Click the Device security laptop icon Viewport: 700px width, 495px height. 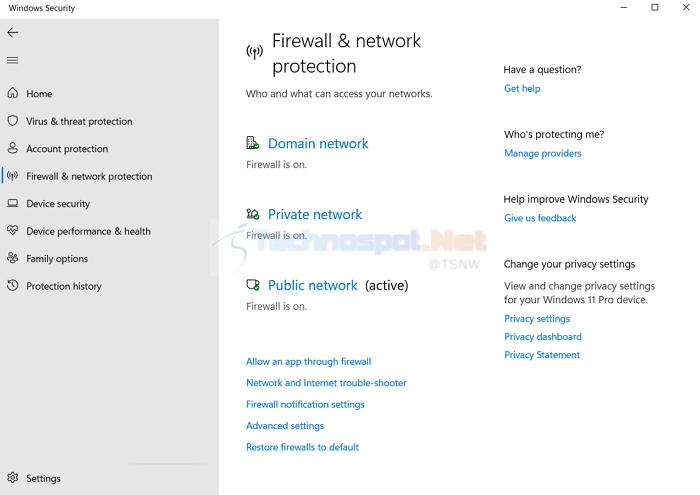(x=13, y=203)
